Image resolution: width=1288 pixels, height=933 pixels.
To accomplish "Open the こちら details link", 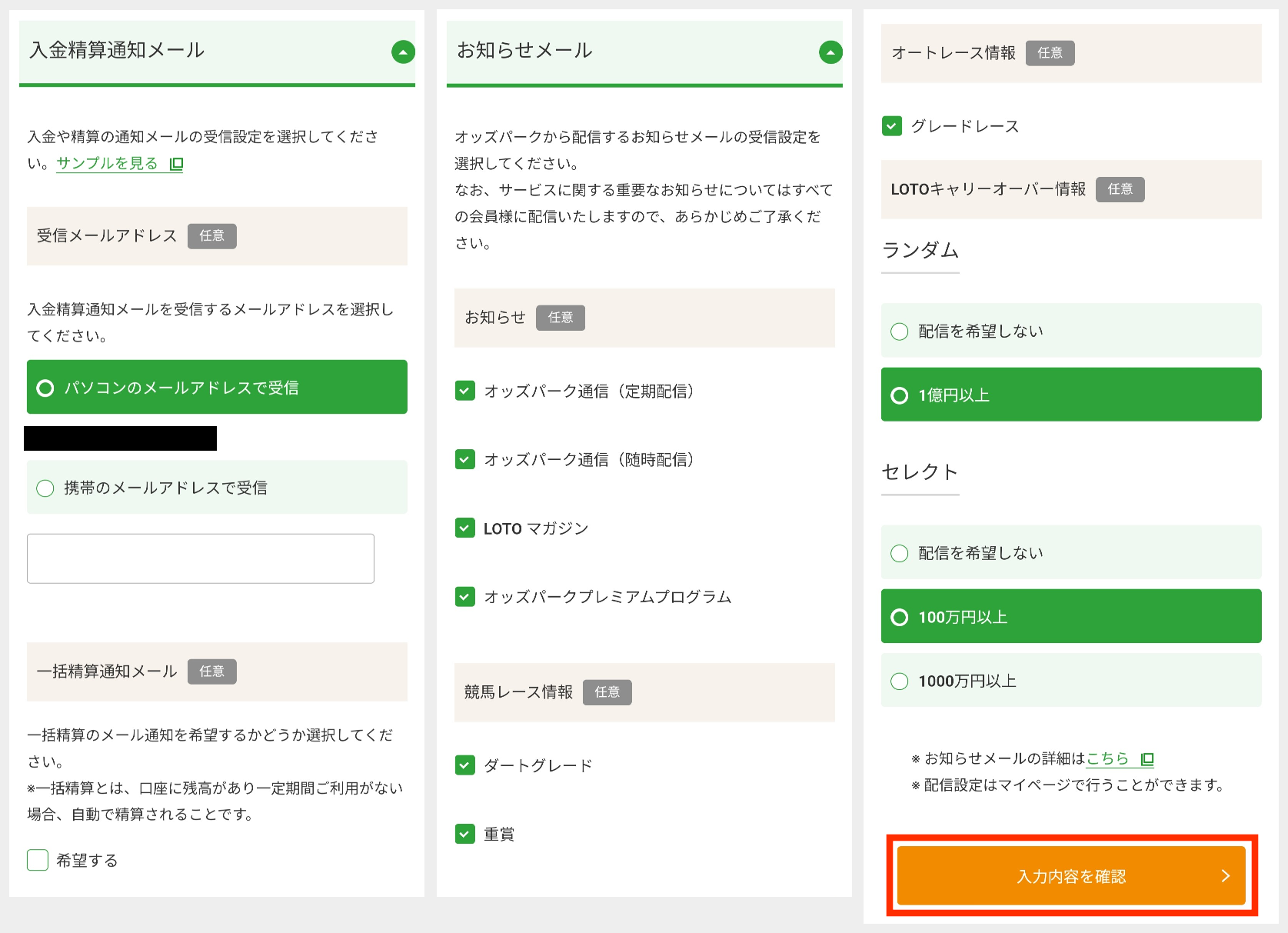I will [1107, 758].
